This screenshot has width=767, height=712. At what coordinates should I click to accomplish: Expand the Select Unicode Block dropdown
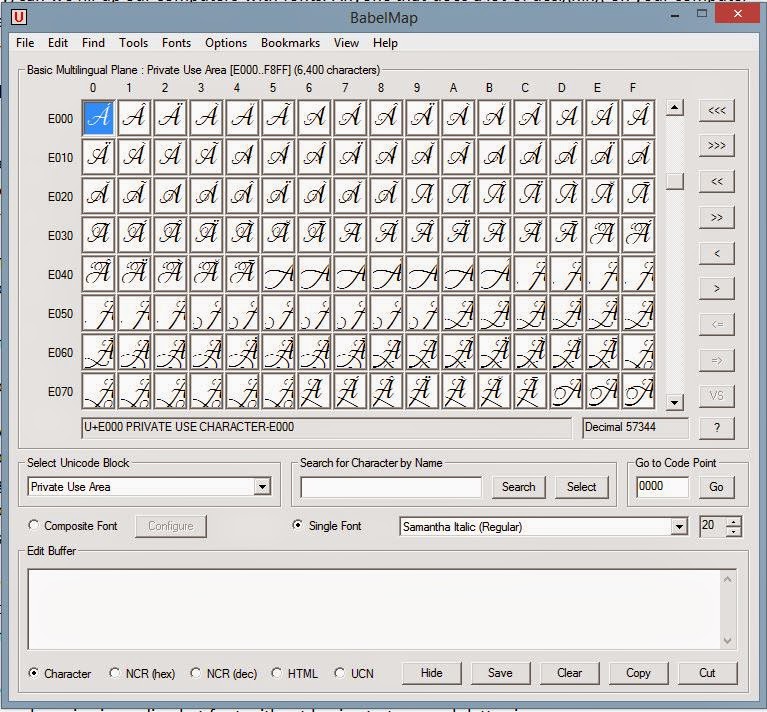[x=262, y=487]
